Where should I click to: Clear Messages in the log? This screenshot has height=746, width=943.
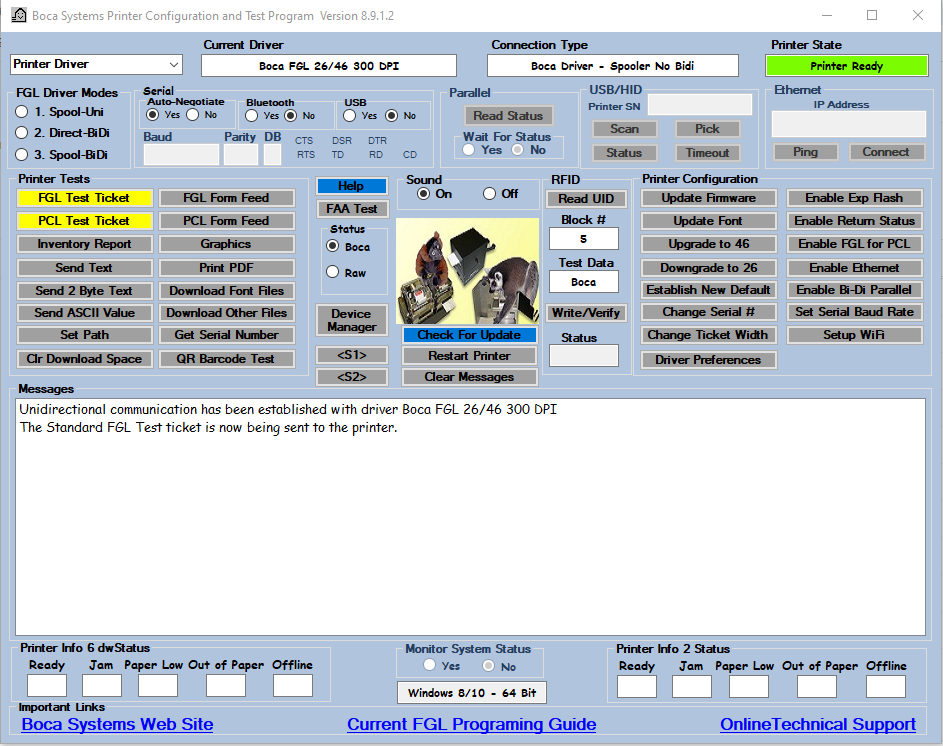point(469,377)
